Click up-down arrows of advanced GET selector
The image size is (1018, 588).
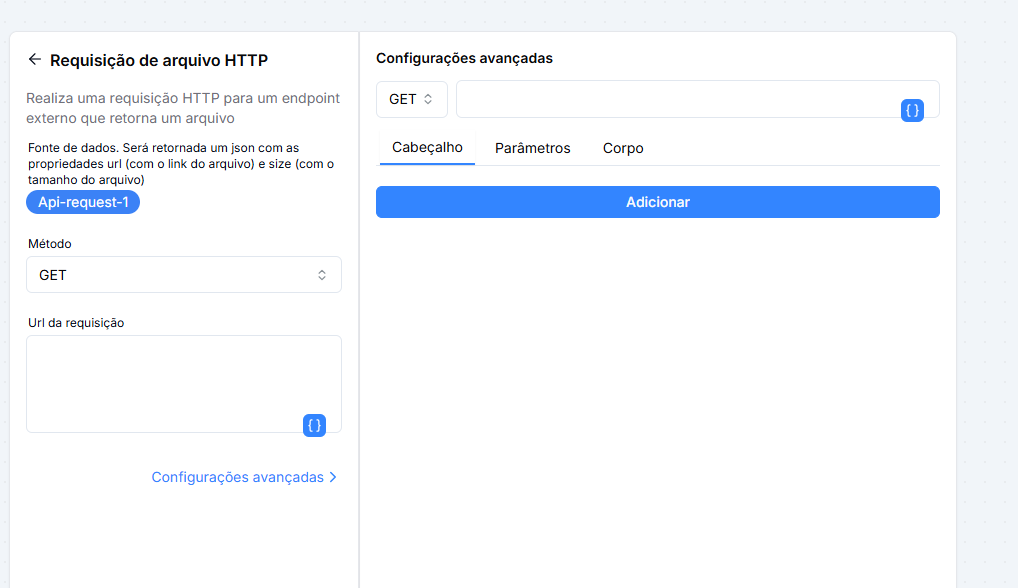pyautogui.click(x=428, y=99)
